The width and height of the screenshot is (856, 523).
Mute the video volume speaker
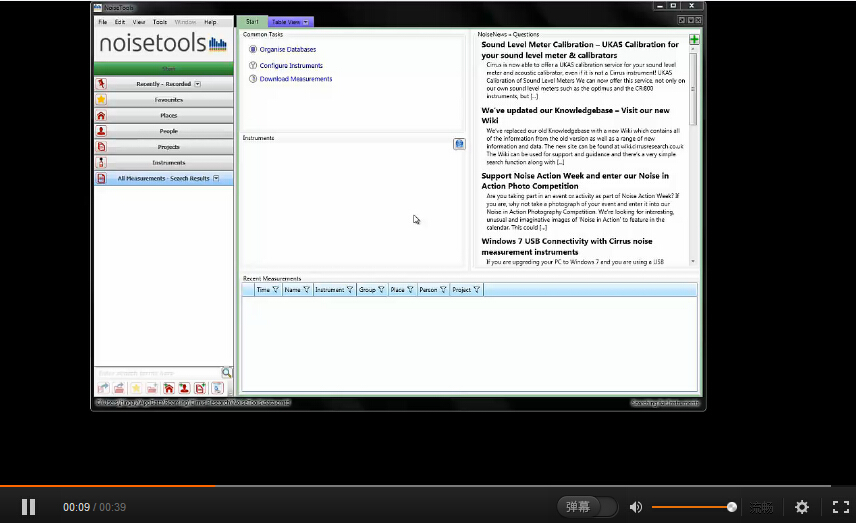[635, 507]
